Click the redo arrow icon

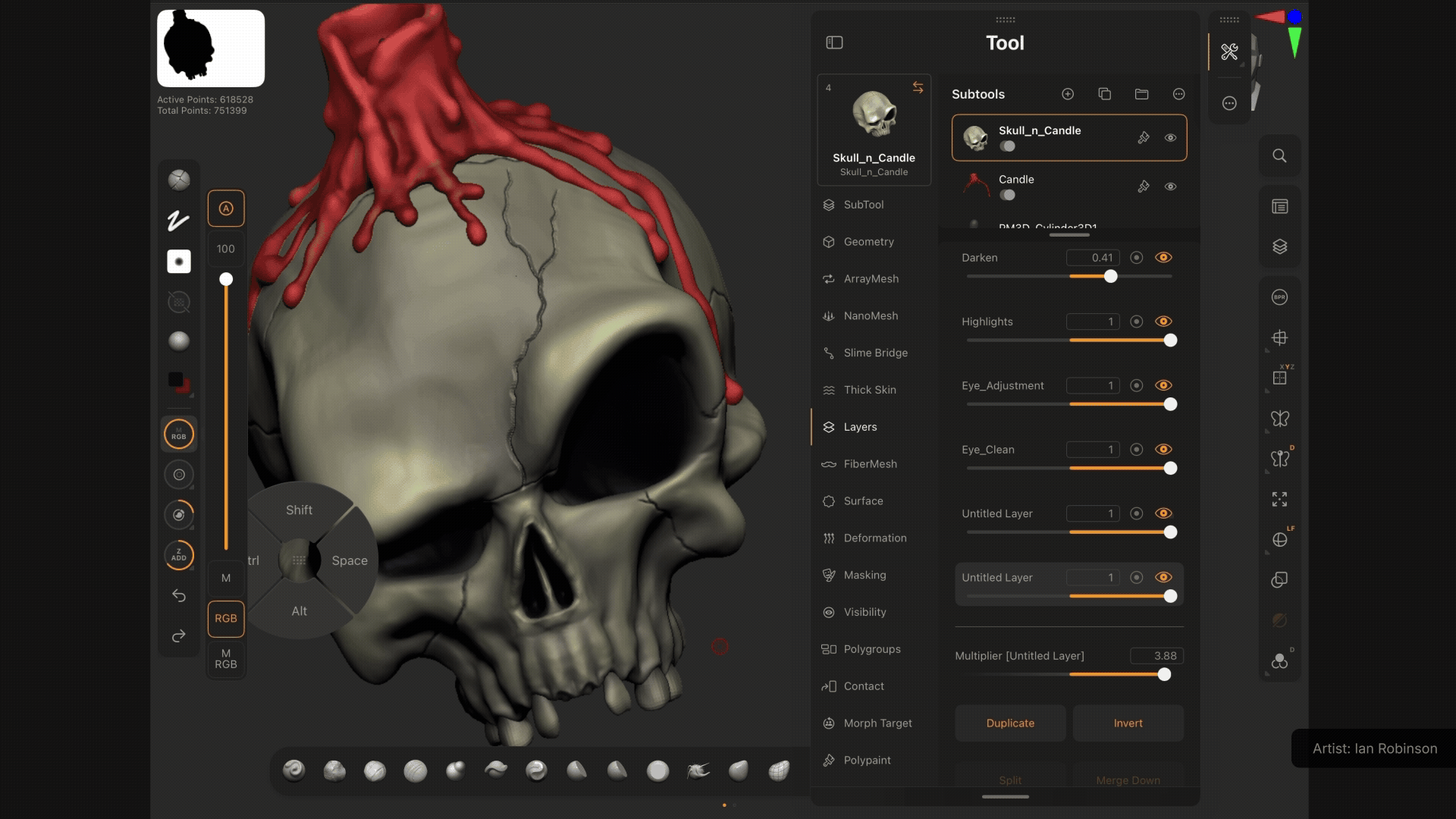coord(179,636)
